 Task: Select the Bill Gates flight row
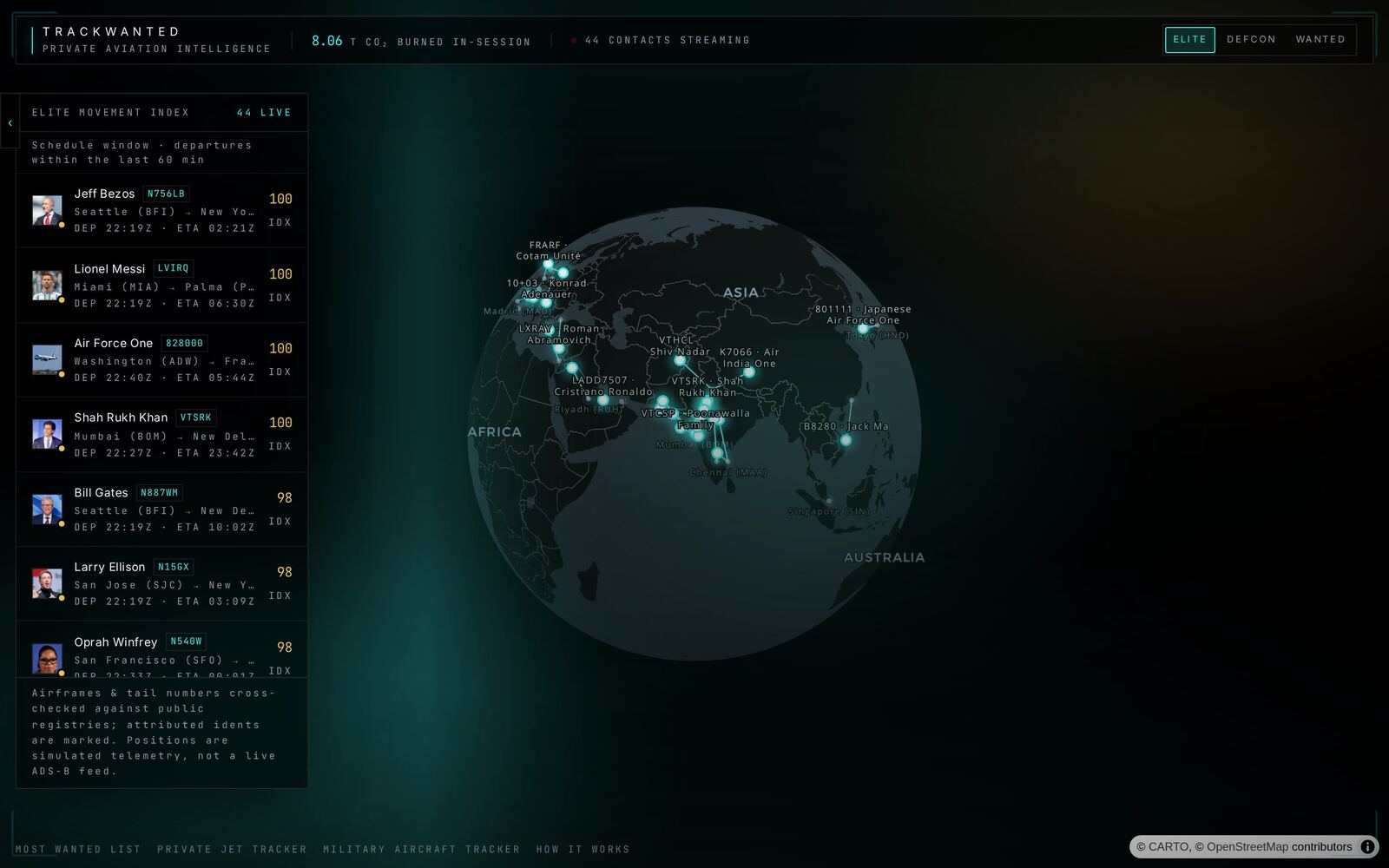(162, 510)
